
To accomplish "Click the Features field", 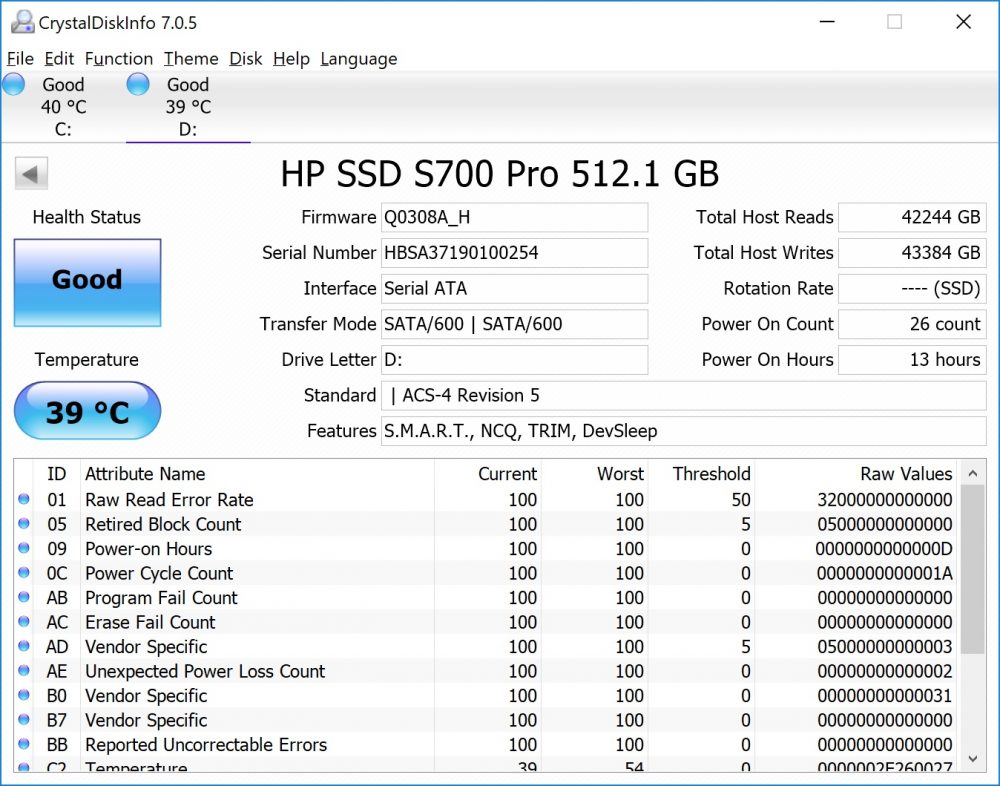I will pos(684,431).
